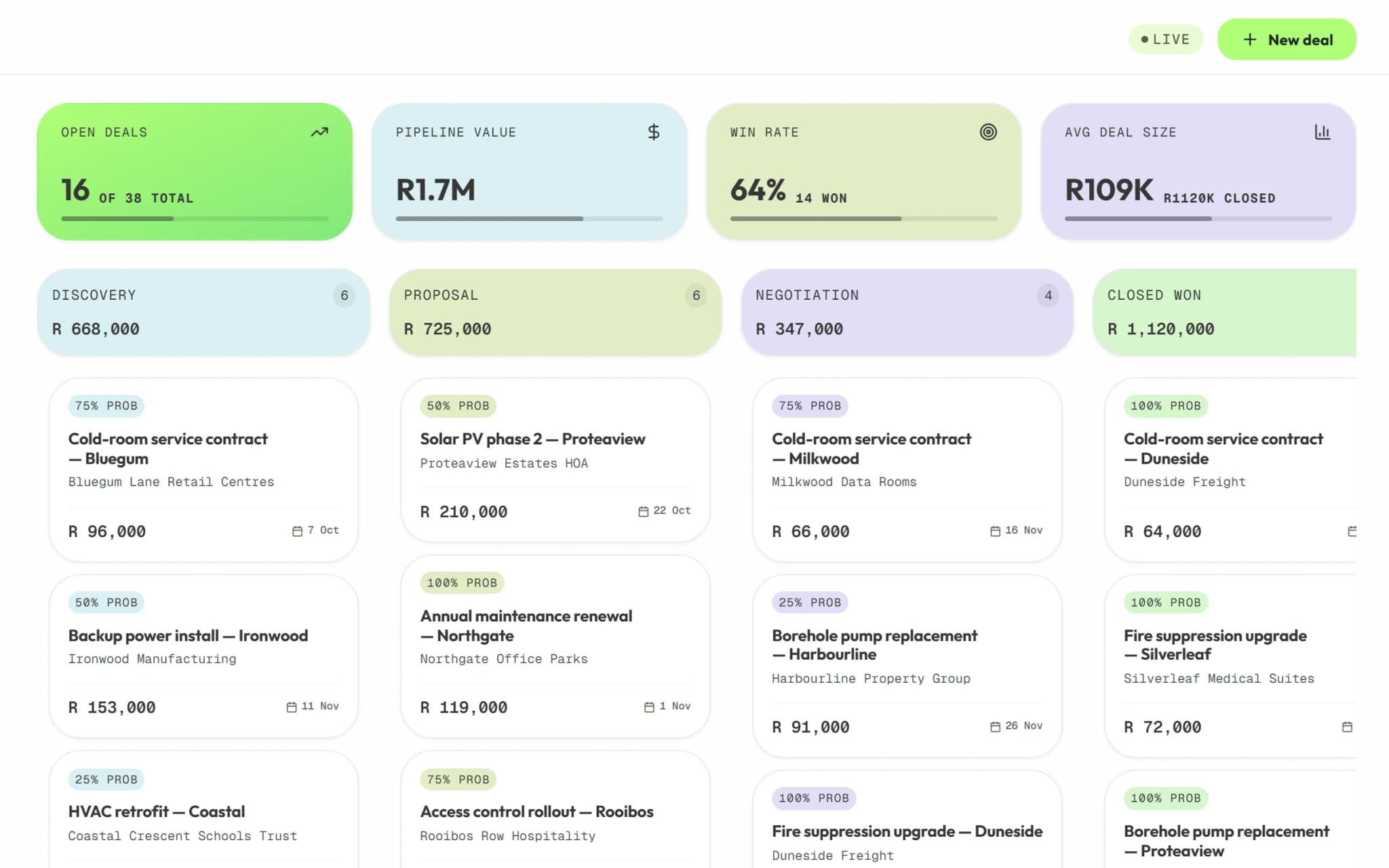Open Borehole pump replacement — Harbourline deal
Viewport: 1389px width, 868px height.
coord(907,666)
